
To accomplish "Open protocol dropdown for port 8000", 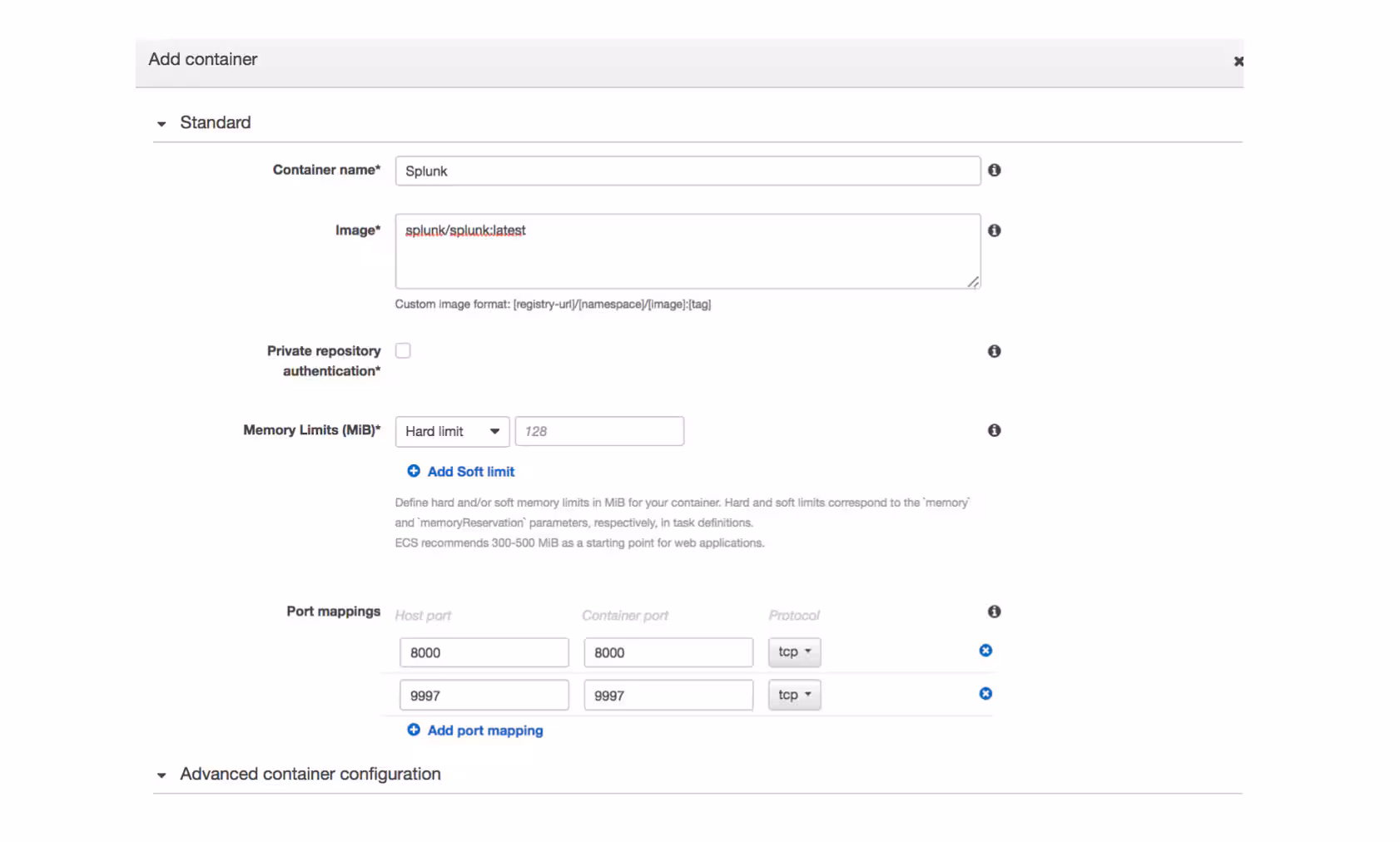I will click(794, 652).
